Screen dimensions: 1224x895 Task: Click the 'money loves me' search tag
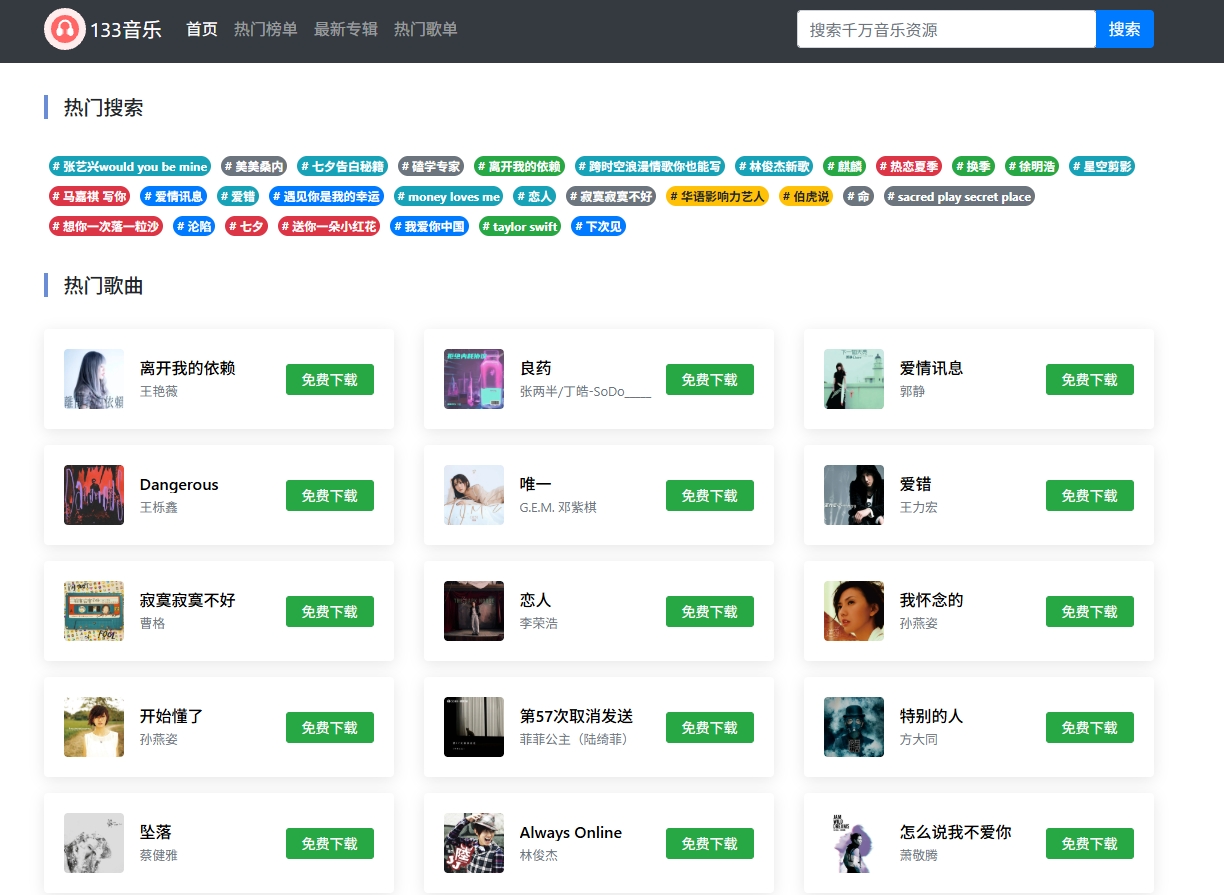point(449,197)
